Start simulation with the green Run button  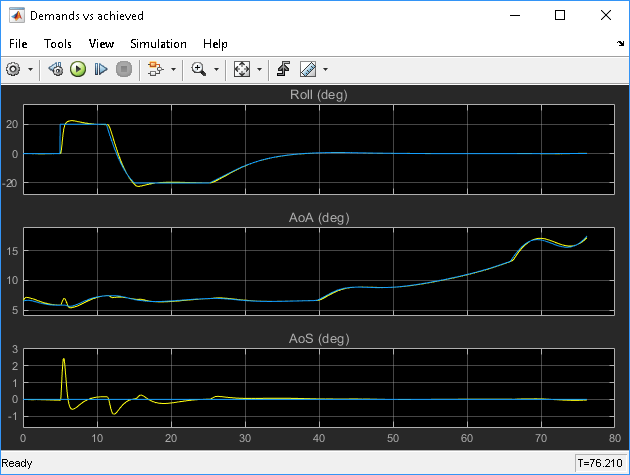[x=78, y=69]
